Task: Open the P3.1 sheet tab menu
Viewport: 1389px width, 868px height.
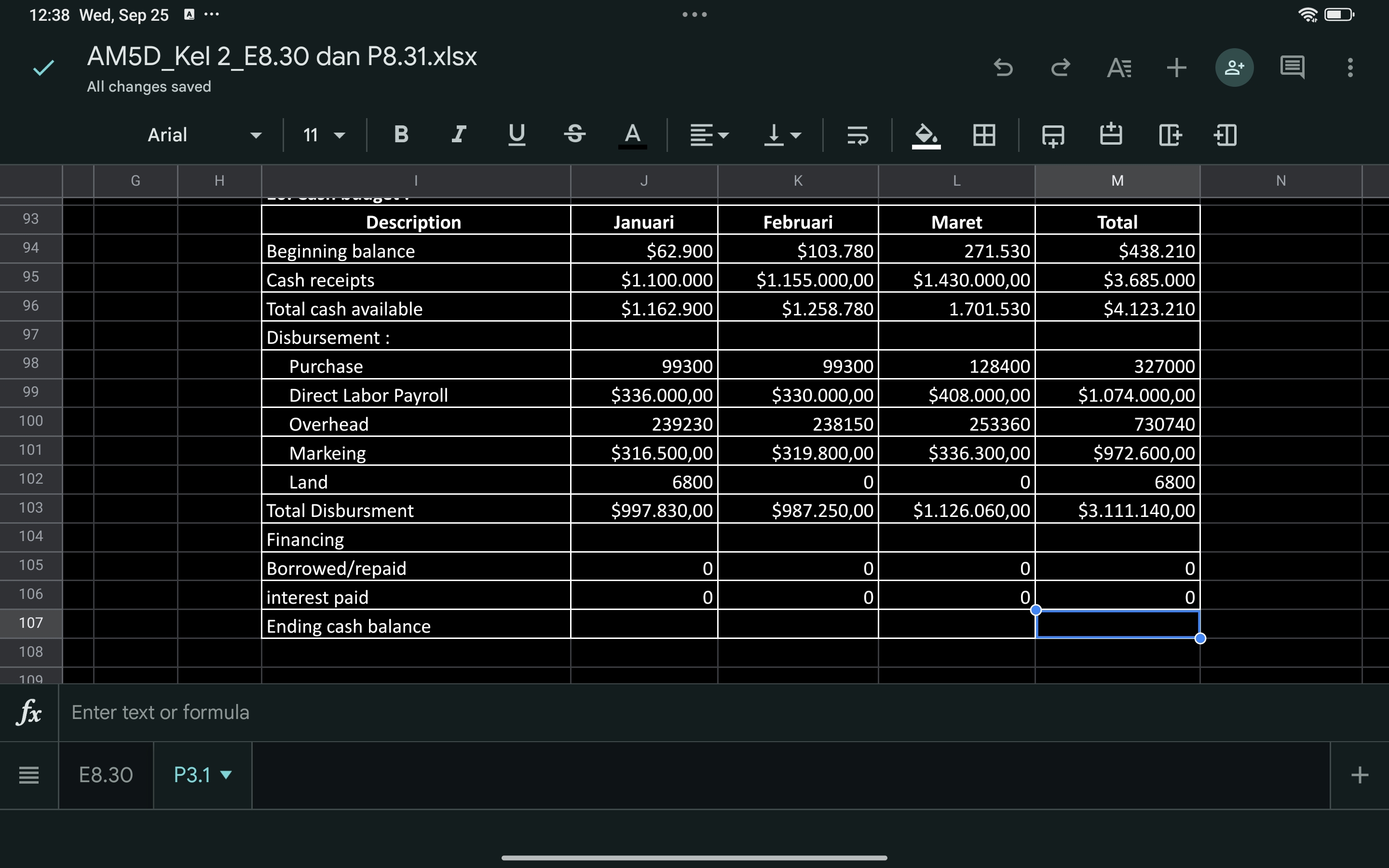Action: 226,775
